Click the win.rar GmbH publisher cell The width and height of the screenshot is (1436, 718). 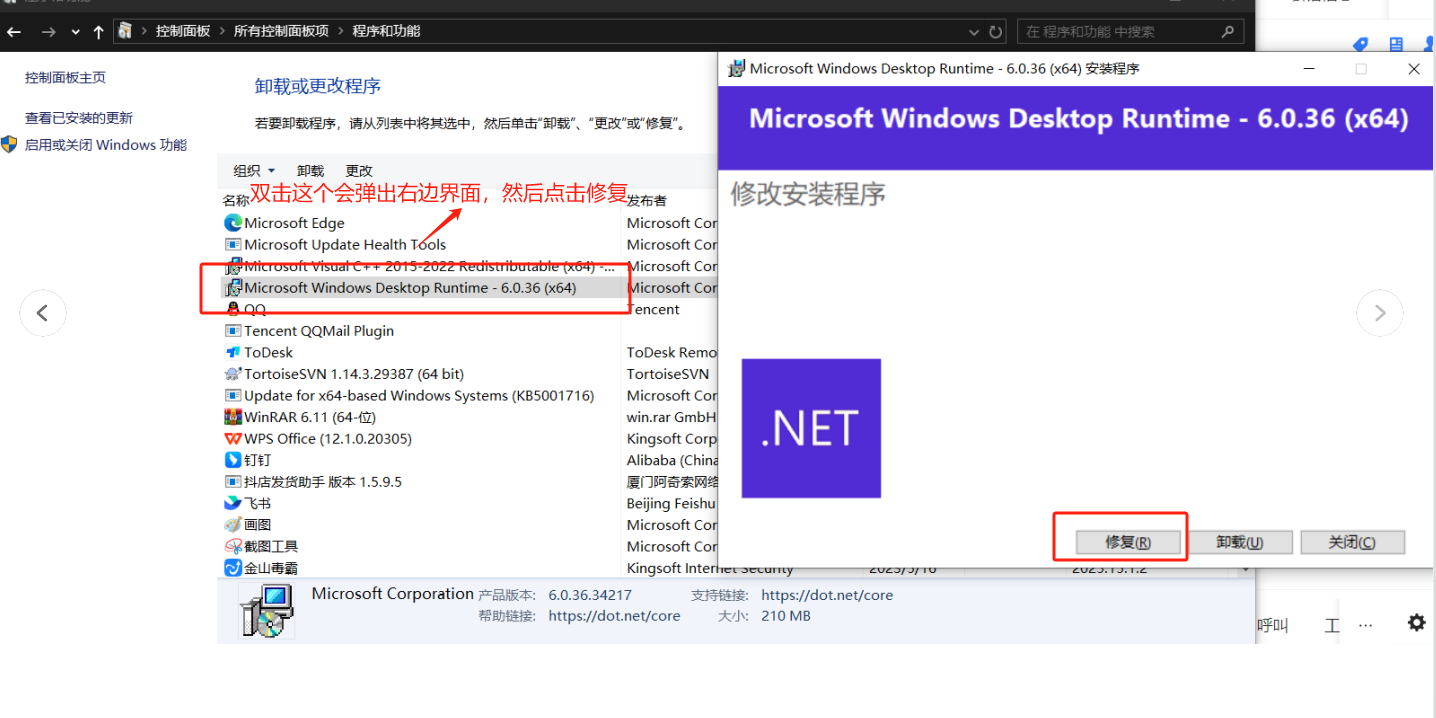coord(672,417)
